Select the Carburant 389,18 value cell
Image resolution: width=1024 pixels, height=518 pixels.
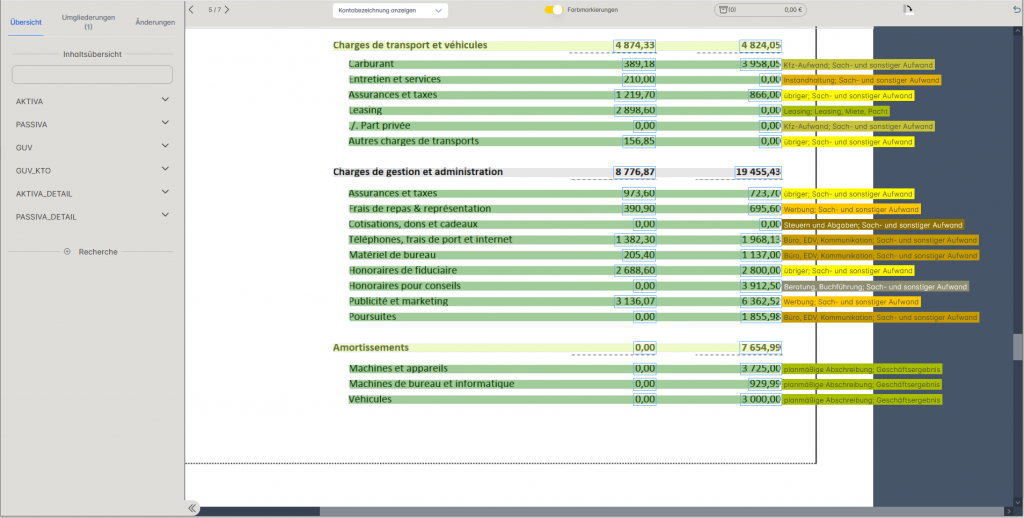coord(635,64)
